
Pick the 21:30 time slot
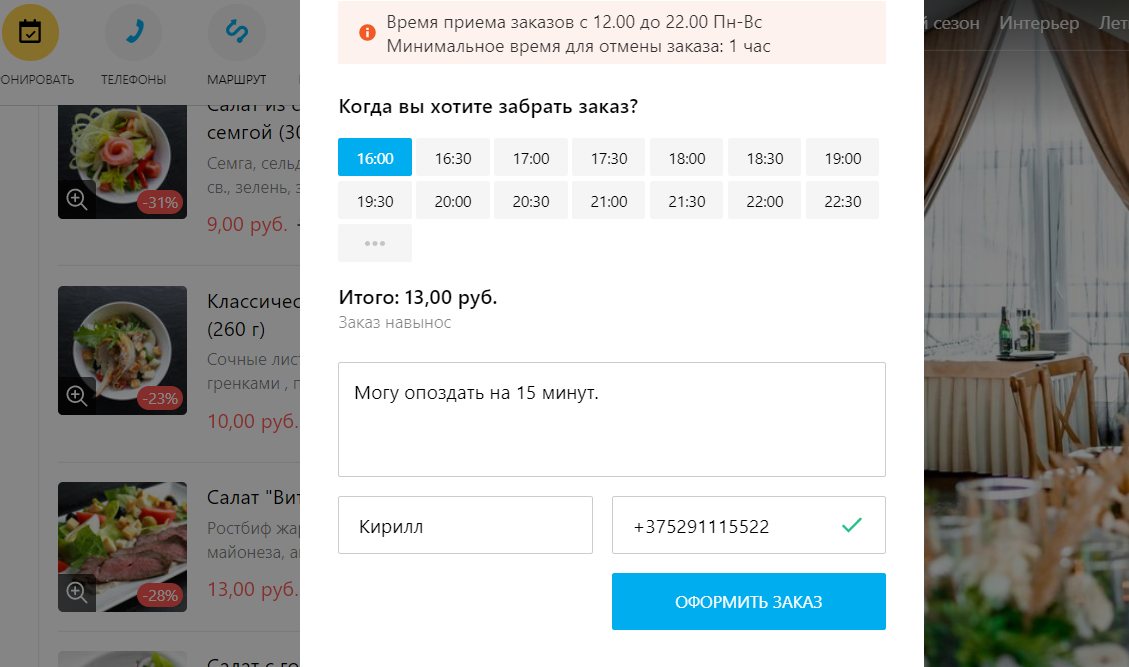pos(687,201)
